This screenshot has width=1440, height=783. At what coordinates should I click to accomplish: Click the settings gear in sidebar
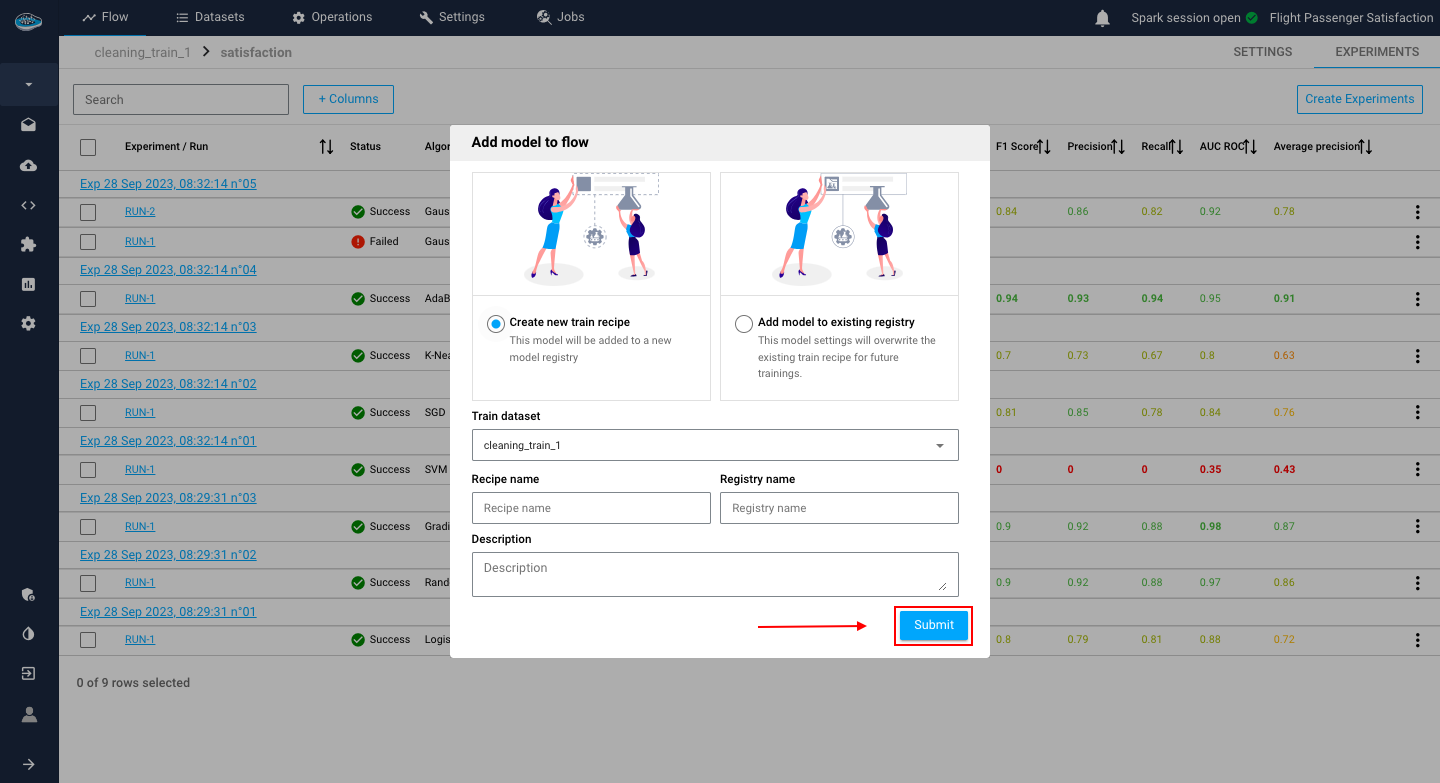(29, 323)
